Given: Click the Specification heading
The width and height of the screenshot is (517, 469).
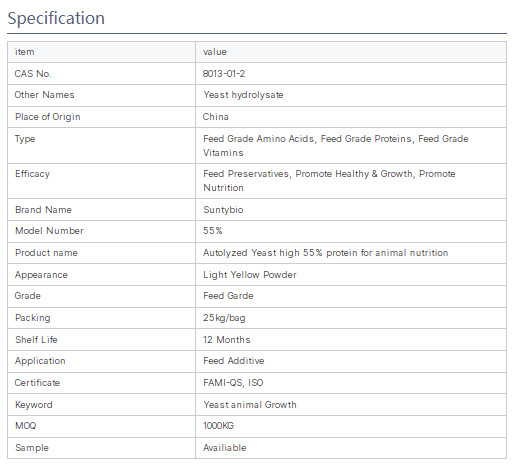Looking at the screenshot, I should 56,18.
